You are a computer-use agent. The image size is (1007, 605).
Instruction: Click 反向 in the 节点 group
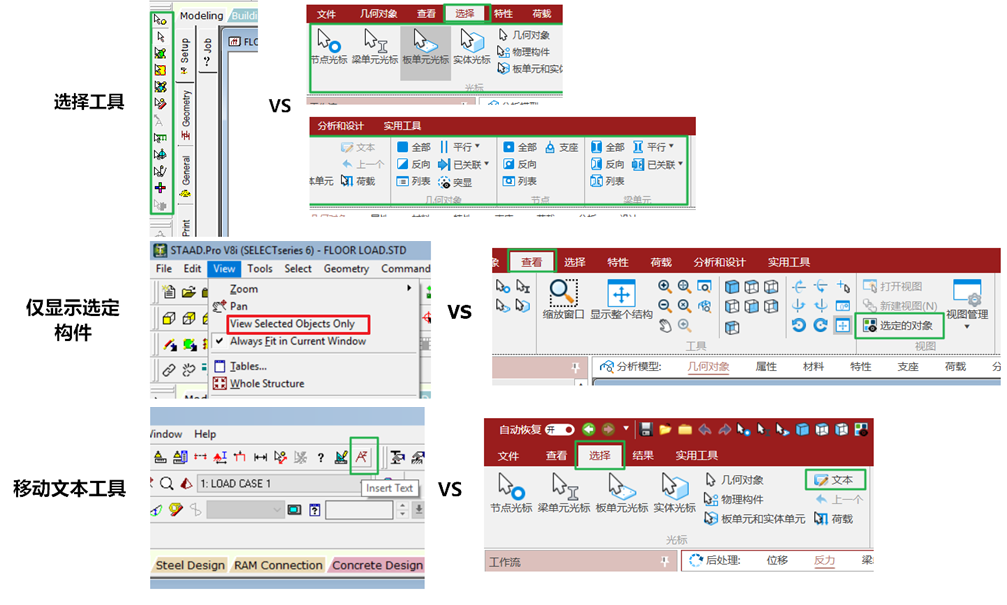click(520, 164)
